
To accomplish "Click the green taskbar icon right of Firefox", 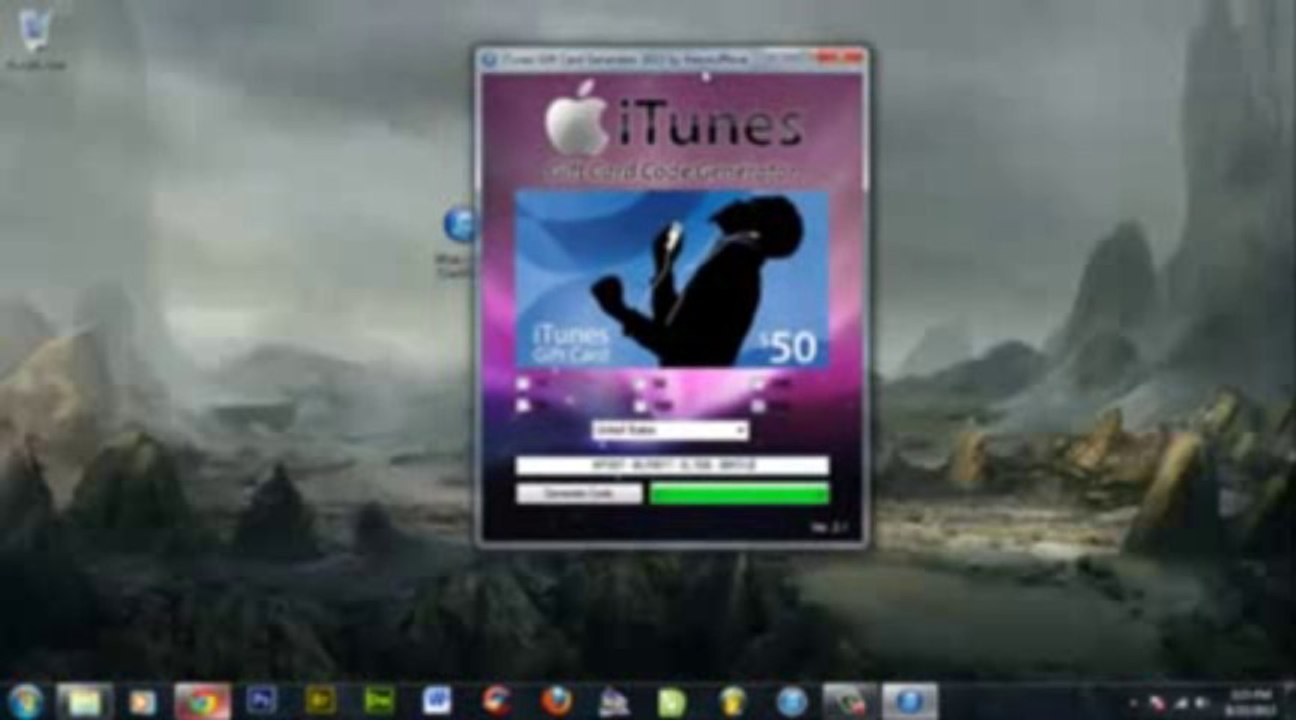I will coord(672,702).
